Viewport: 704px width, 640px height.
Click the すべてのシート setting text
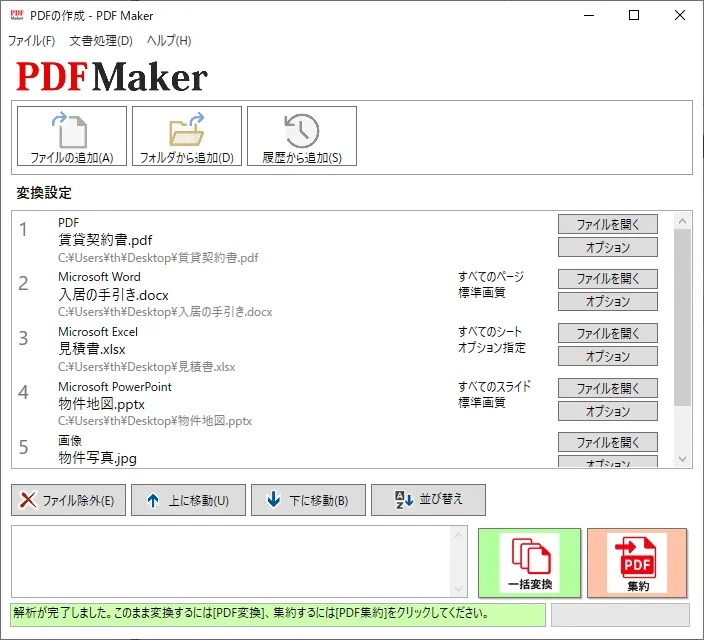coord(490,332)
